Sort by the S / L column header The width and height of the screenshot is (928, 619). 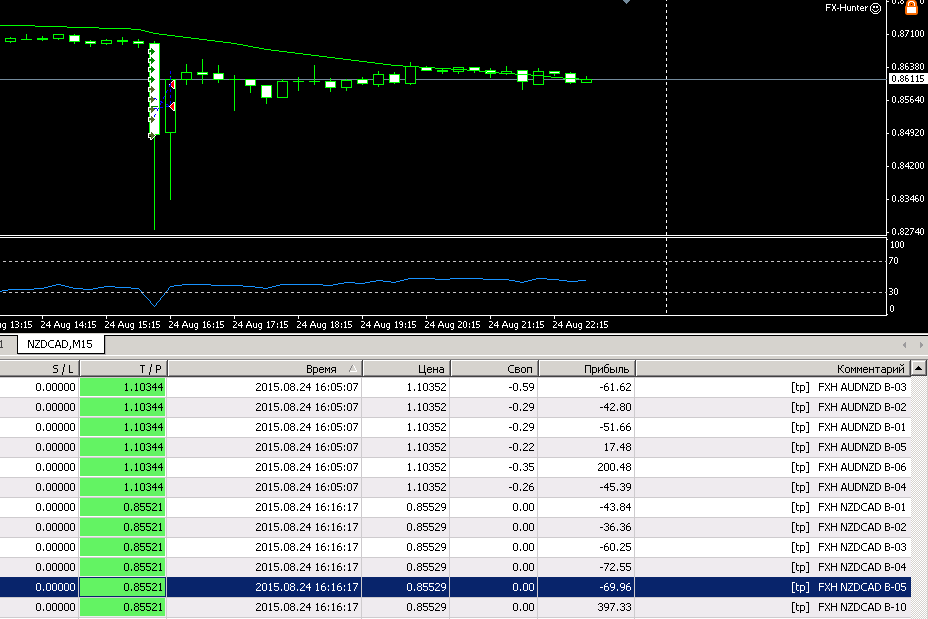click(x=39, y=369)
